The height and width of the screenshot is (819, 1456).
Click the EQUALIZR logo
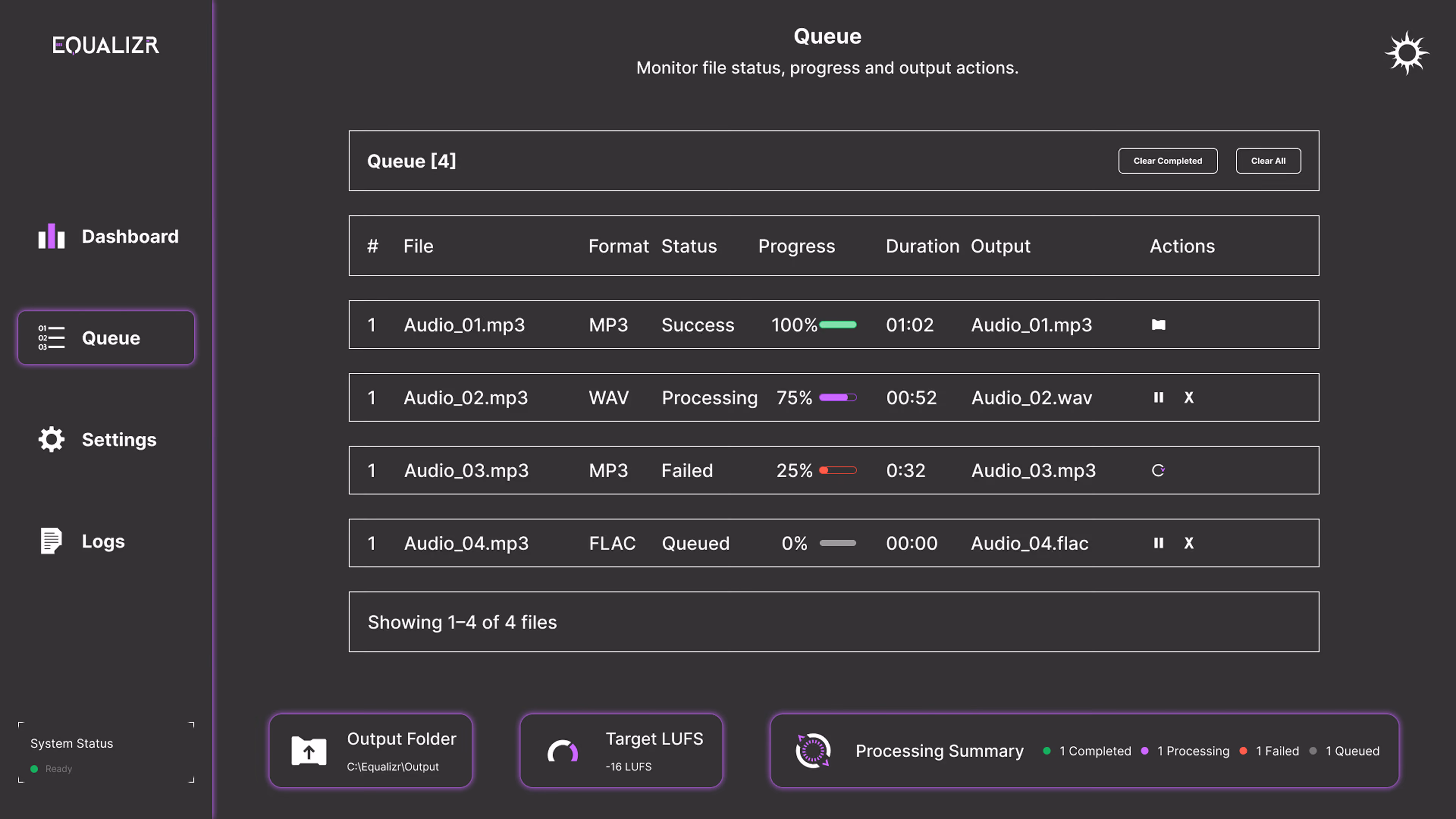pyautogui.click(x=106, y=45)
